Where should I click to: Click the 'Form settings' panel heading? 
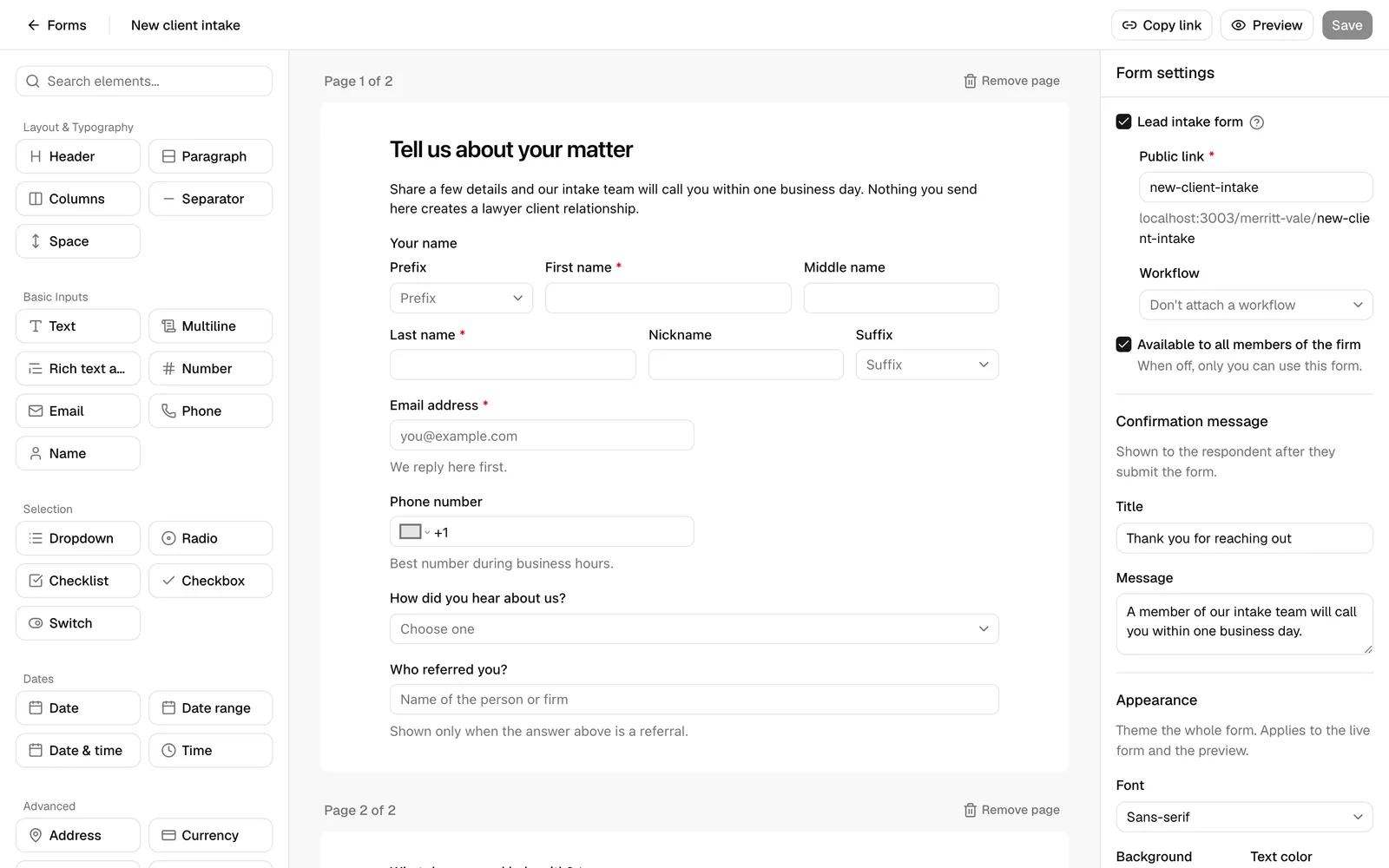click(x=1165, y=73)
